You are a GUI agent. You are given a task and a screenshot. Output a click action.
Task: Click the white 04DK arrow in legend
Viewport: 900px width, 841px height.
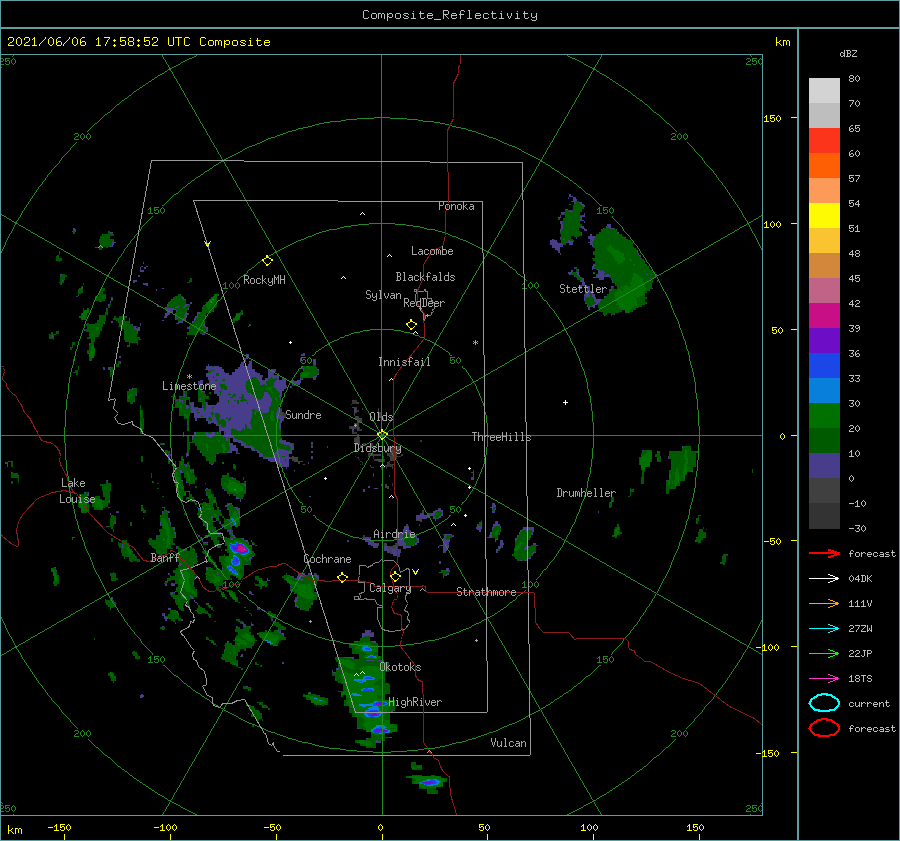coord(824,578)
